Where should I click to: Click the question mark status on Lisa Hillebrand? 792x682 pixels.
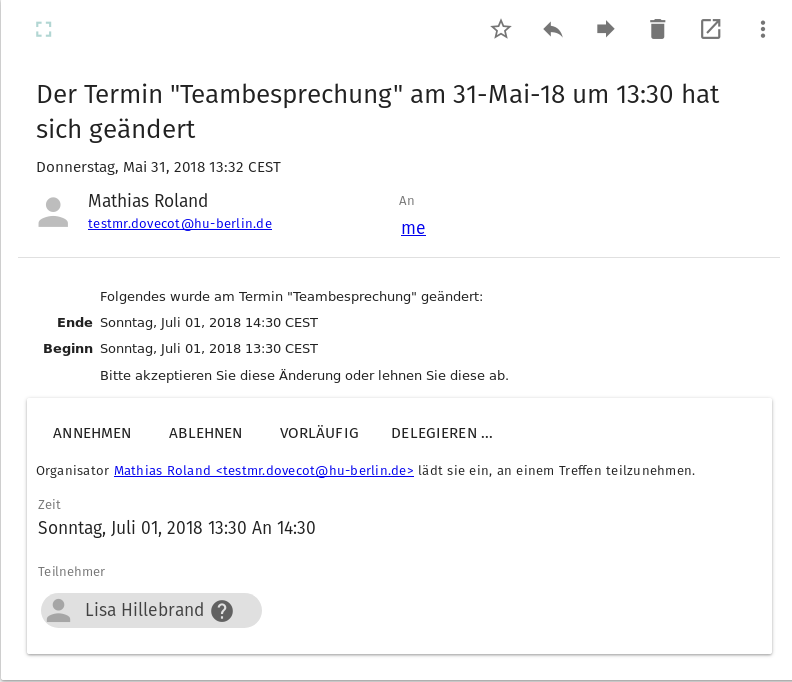[222, 611]
